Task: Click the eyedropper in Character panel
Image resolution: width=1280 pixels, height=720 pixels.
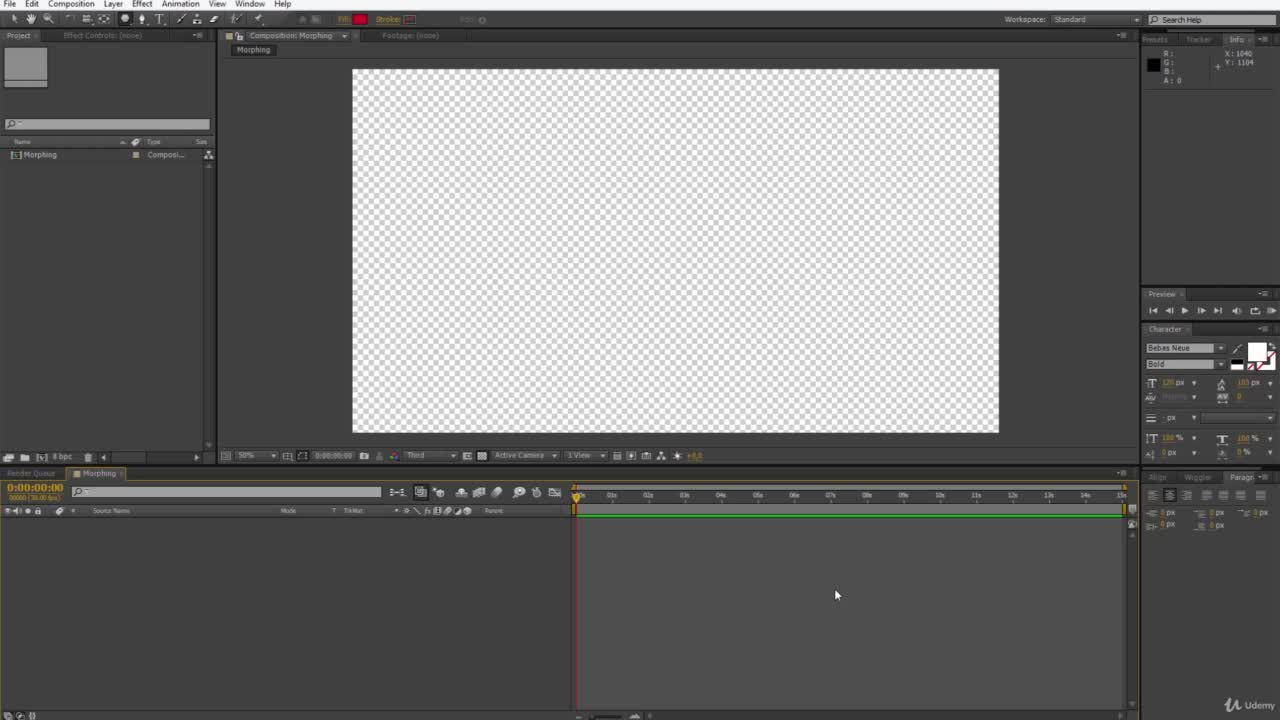Action: pos(1237,349)
